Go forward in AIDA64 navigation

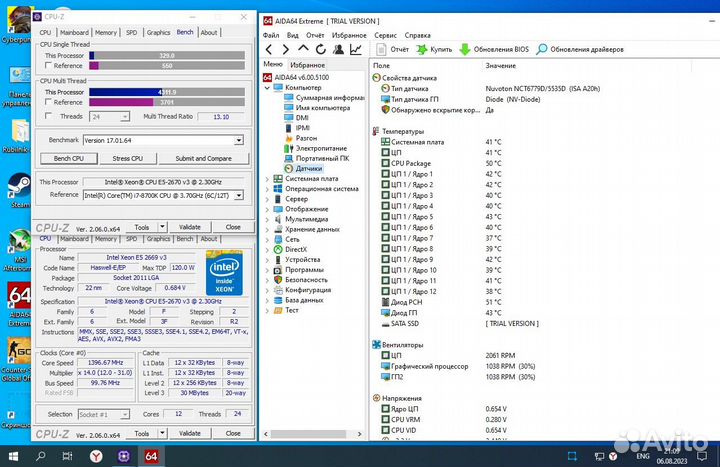point(286,49)
